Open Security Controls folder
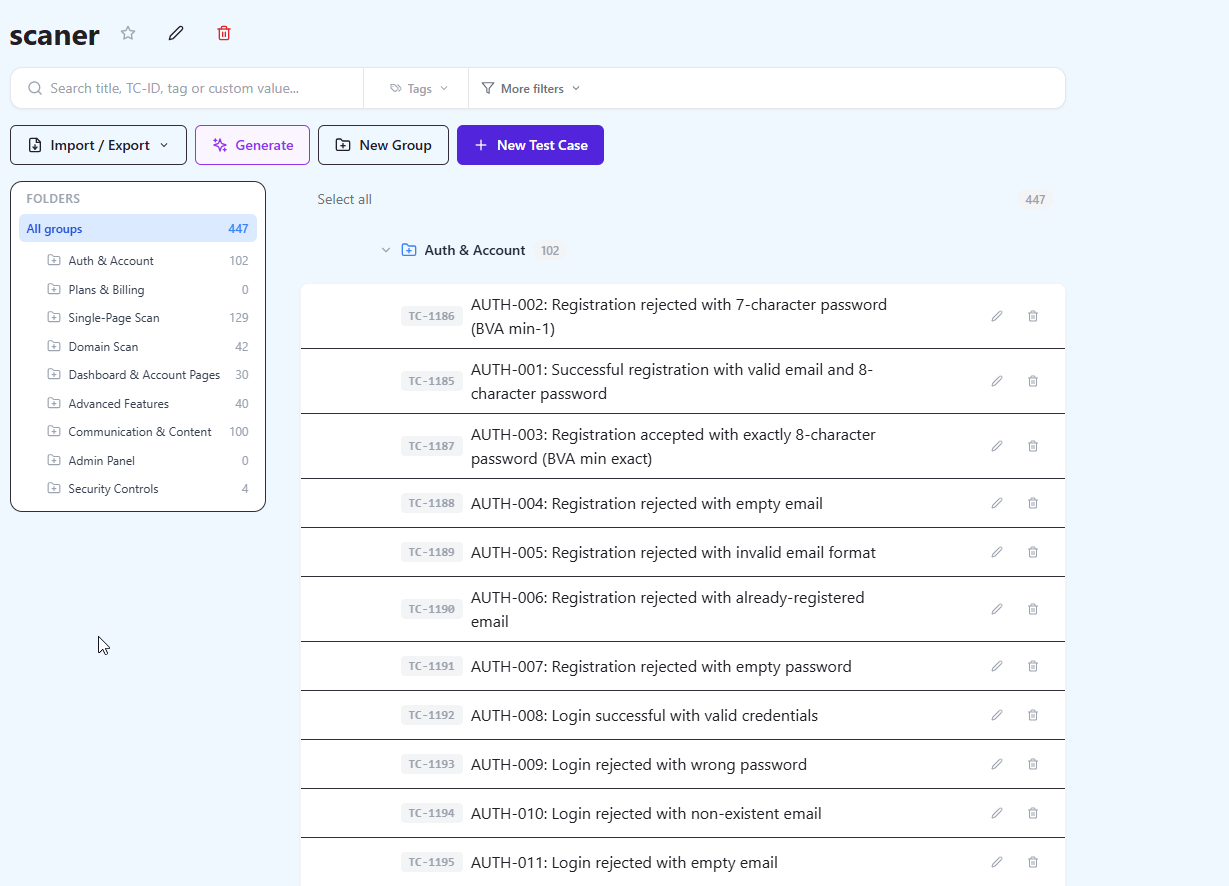Viewport: 1229px width, 886px height. pyautogui.click(x=148, y=489)
